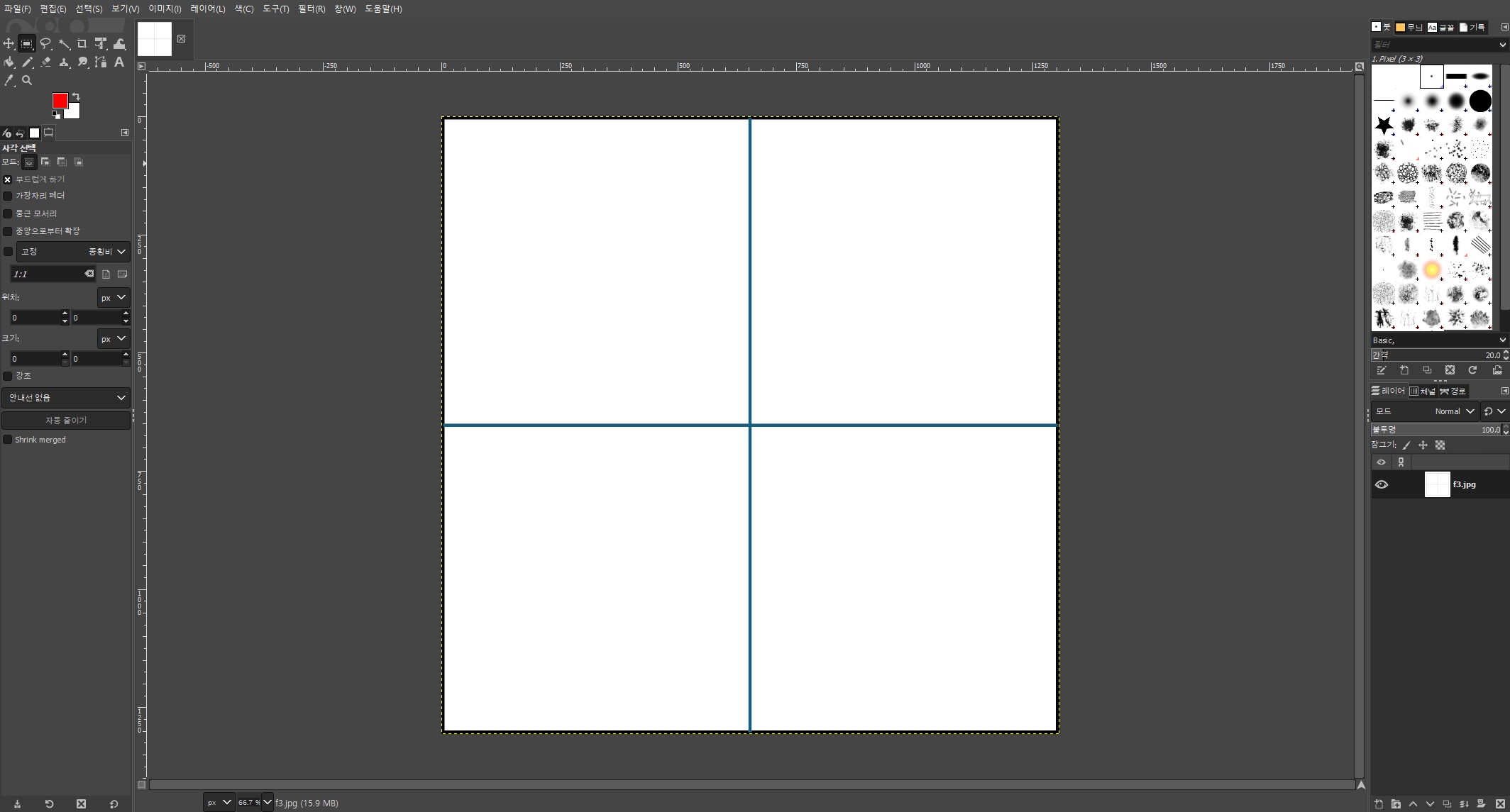This screenshot has height=812, width=1510.
Task: Select the Move tool
Action: (x=9, y=44)
